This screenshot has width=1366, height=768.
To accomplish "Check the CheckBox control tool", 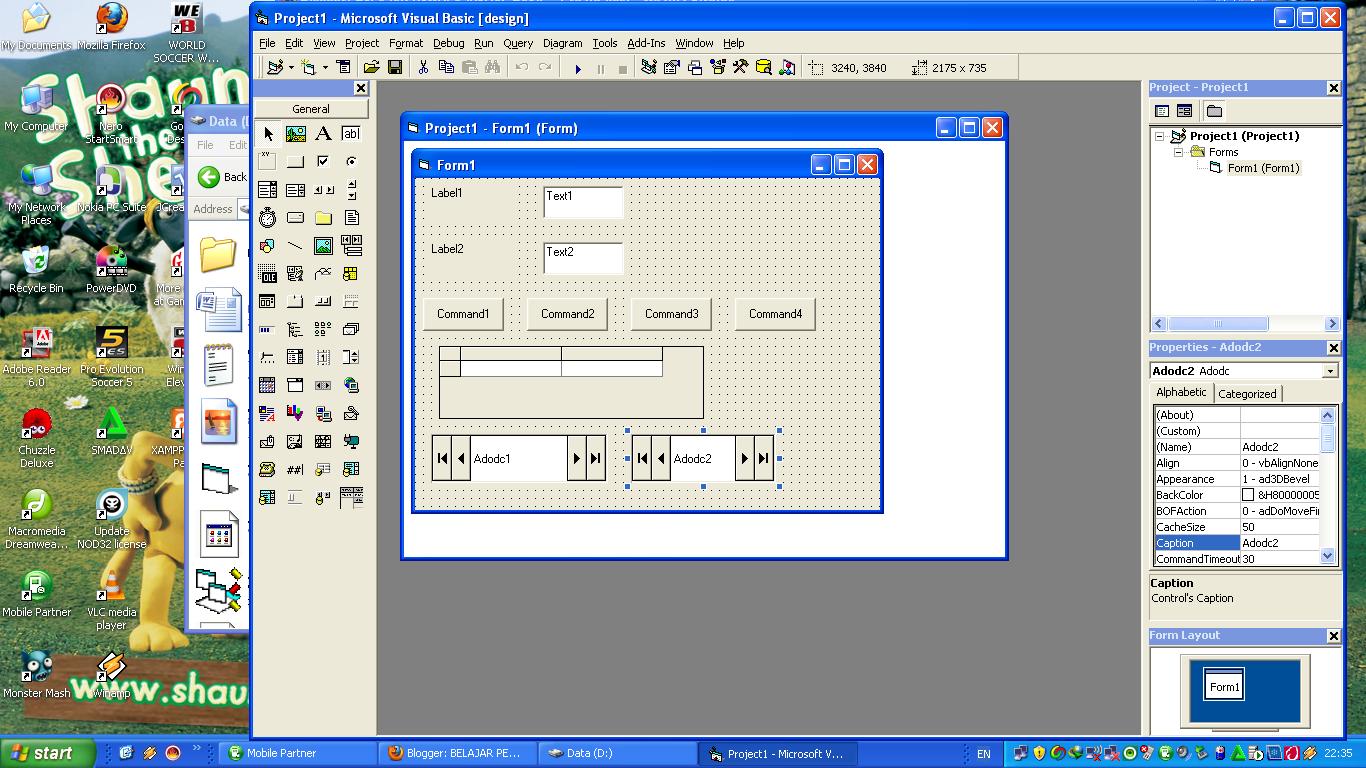I will tap(324, 161).
